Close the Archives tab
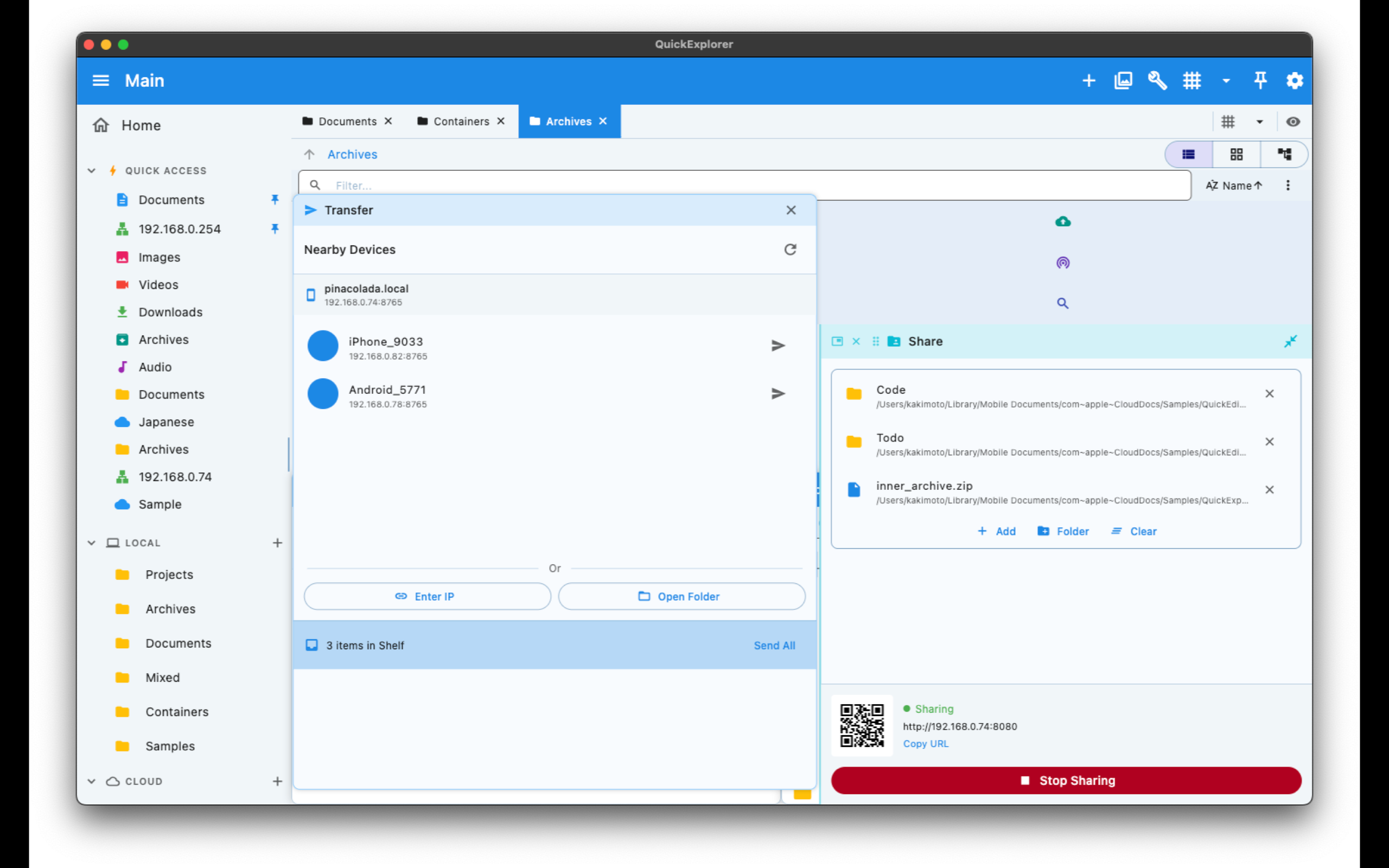This screenshot has height=868, width=1389. pyautogui.click(x=603, y=121)
